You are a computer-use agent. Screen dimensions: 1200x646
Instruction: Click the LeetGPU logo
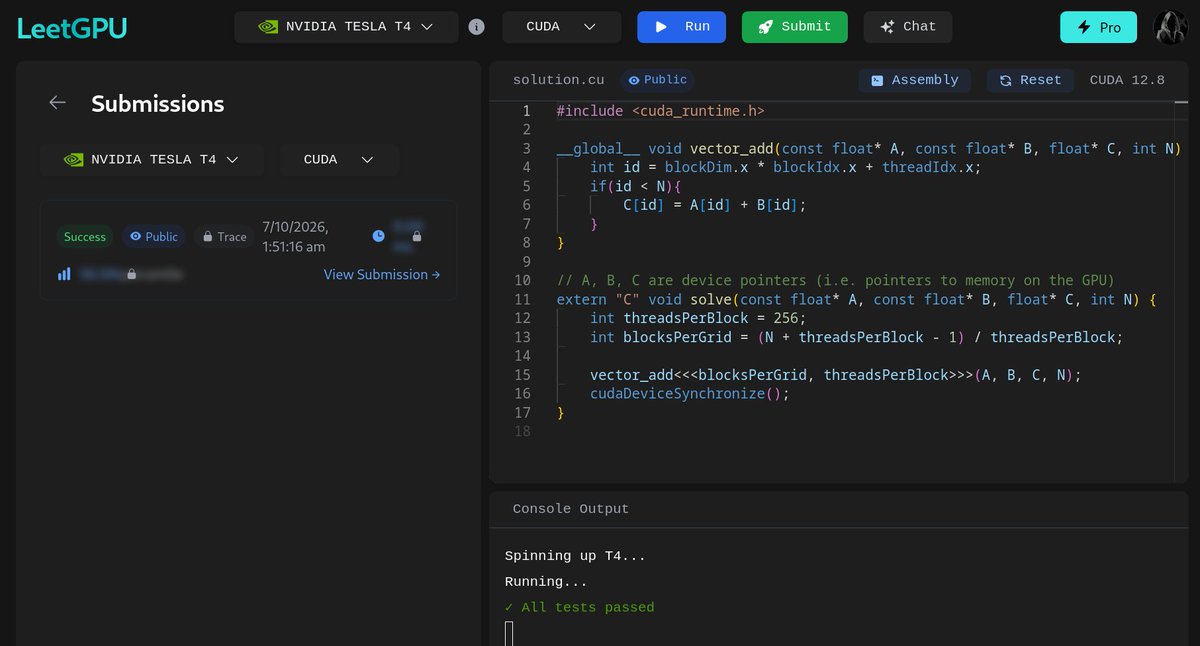tap(72, 27)
